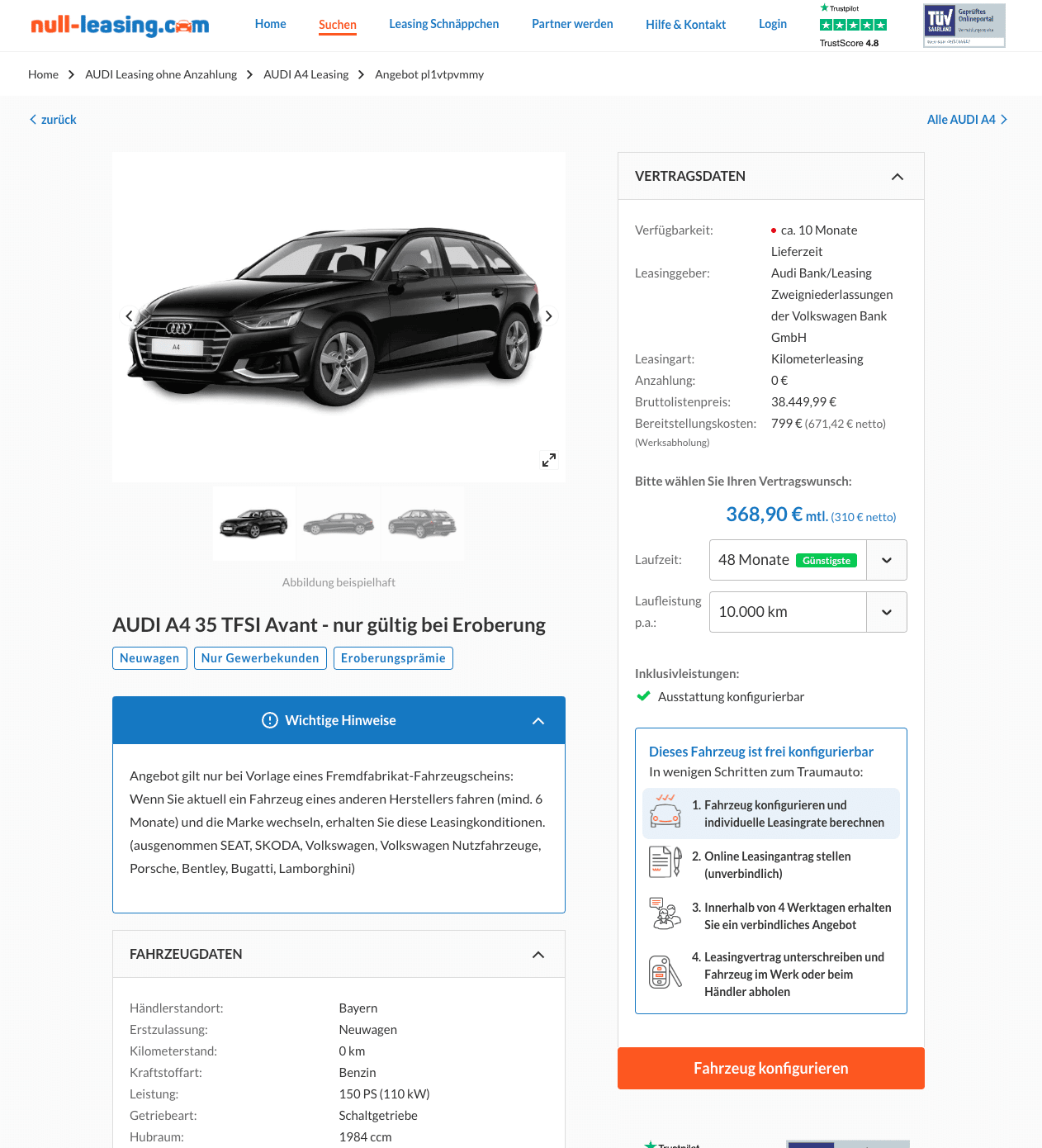The width and height of the screenshot is (1042, 1148).
Task: Open the Hilfe & Kontakt menu item
Action: (x=686, y=25)
